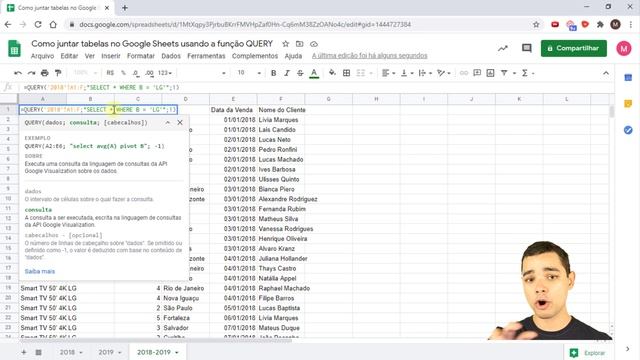The width and height of the screenshot is (640, 360).
Task: Open the functions sigma menu
Action: click(525, 73)
